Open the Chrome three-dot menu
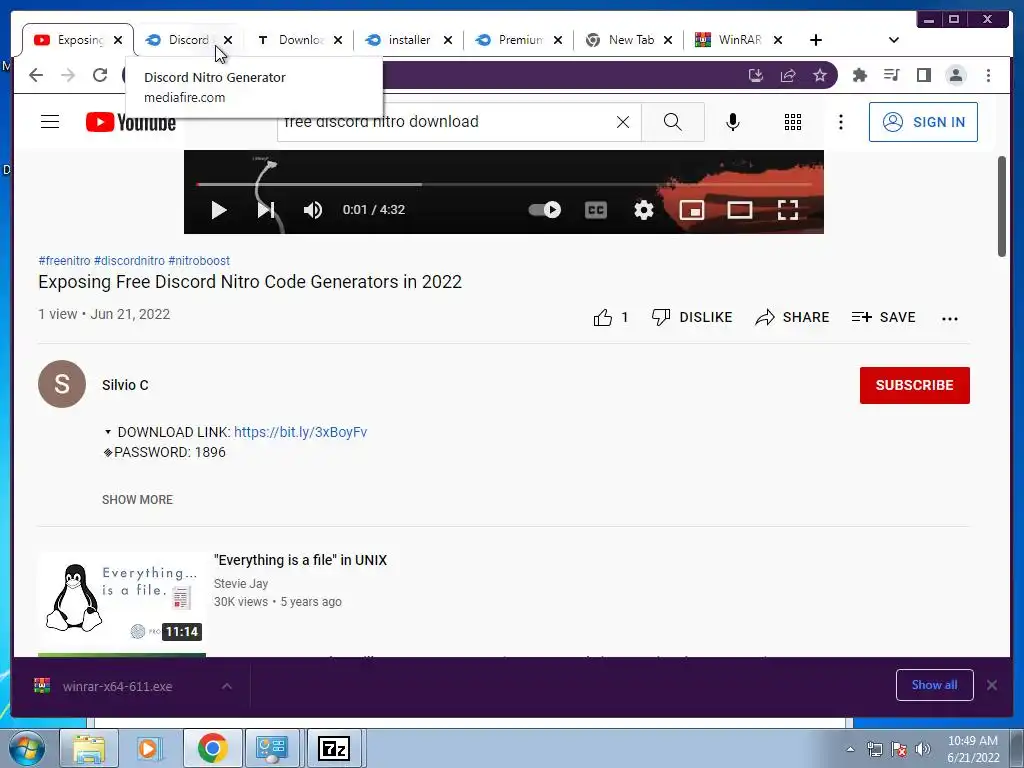 point(988,76)
